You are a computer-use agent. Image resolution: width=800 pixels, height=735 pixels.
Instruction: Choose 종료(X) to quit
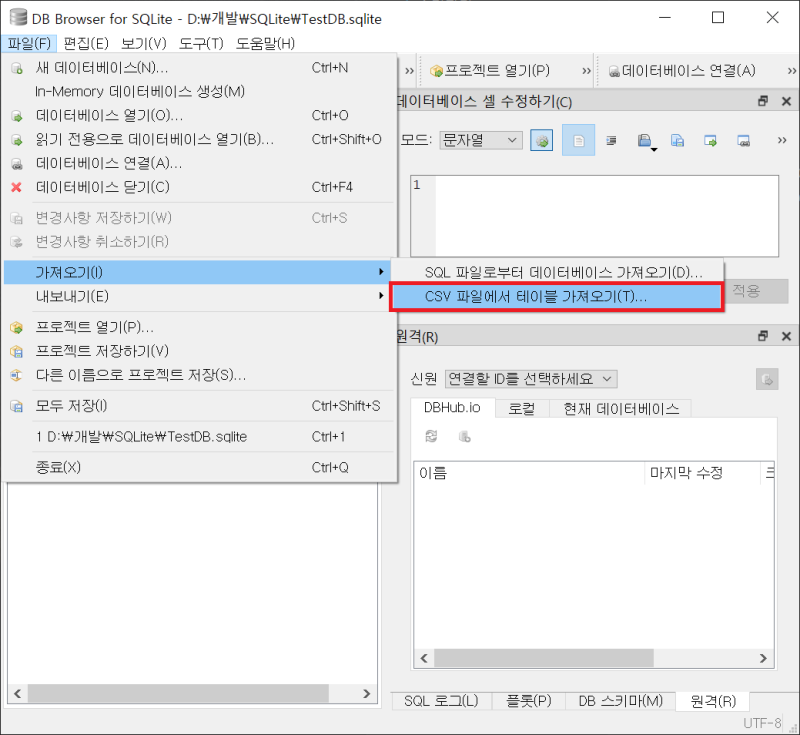pyautogui.click(x=200, y=467)
